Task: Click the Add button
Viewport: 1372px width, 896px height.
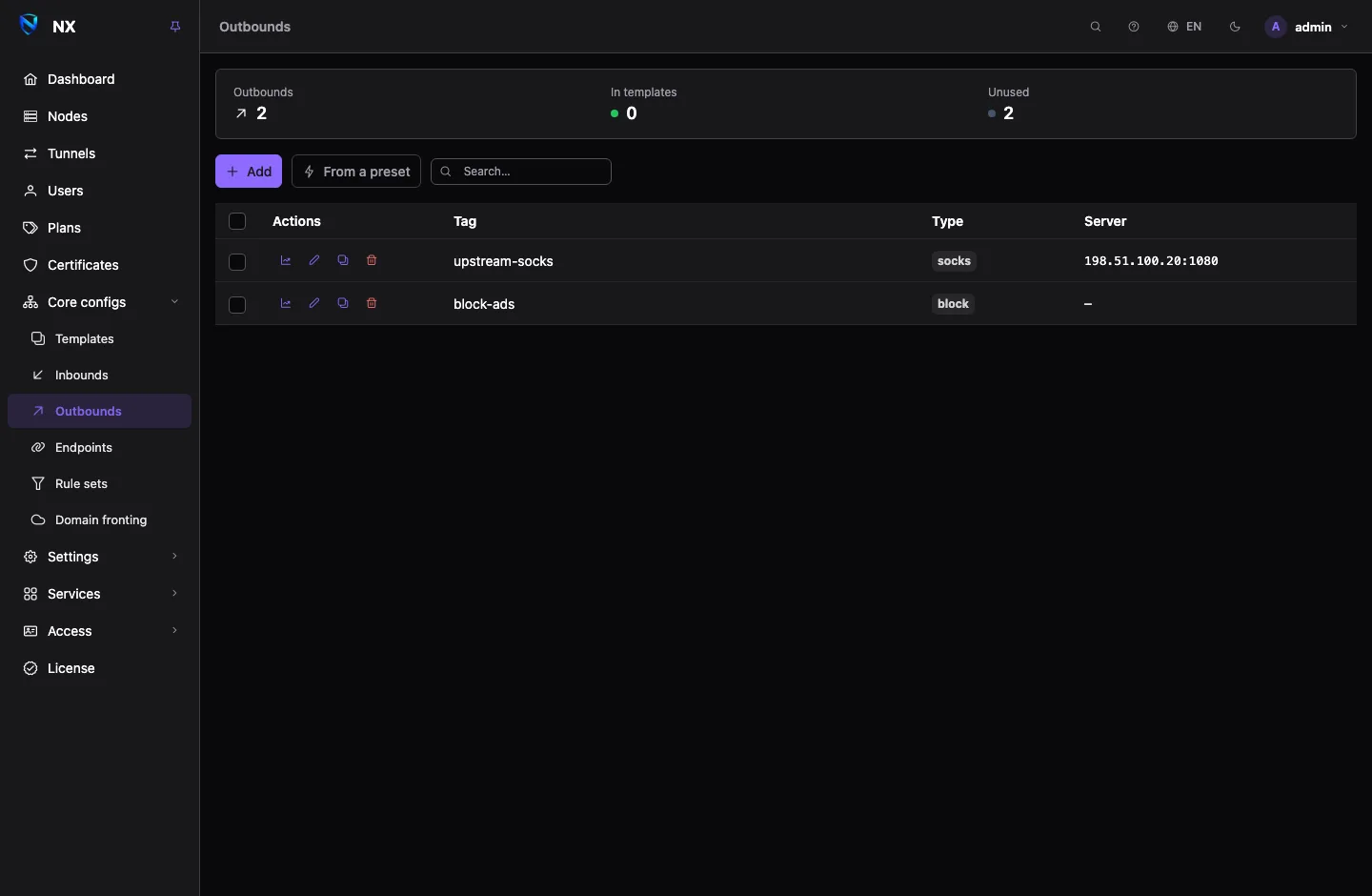Action: coord(249,172)
